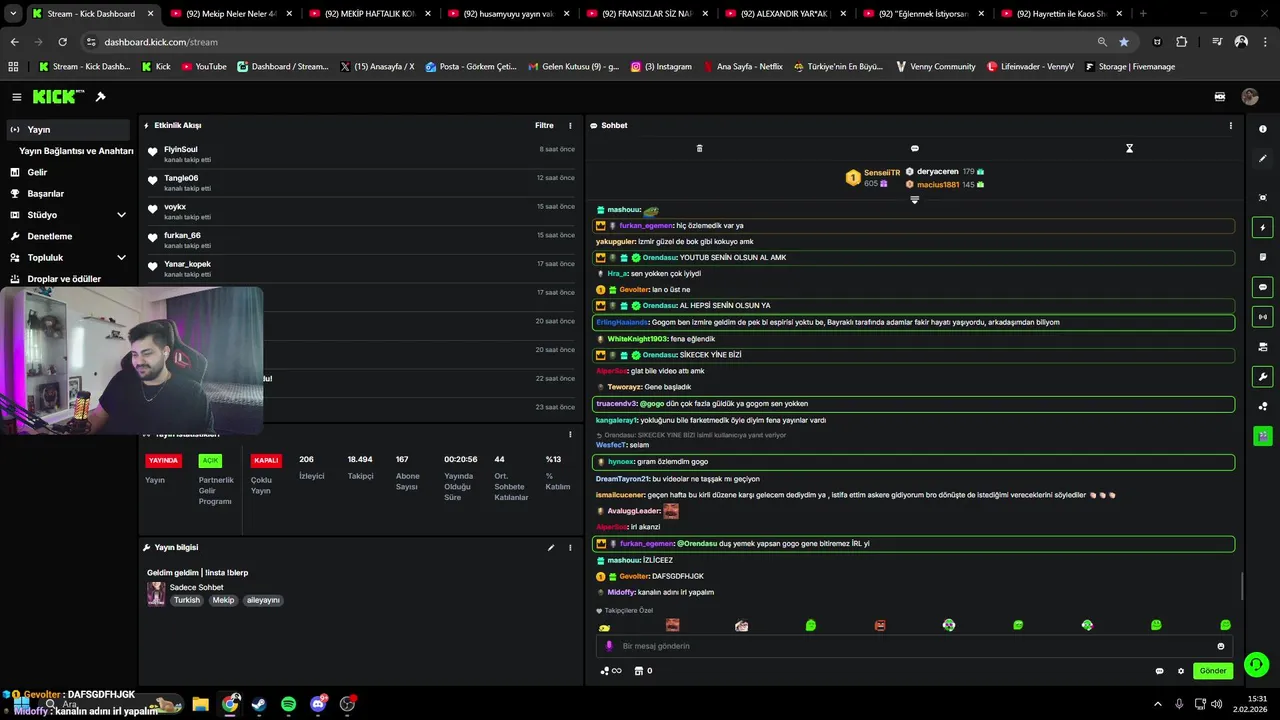
Task: Click green grid icon in right sidebar
Action: pos(1263,436)
